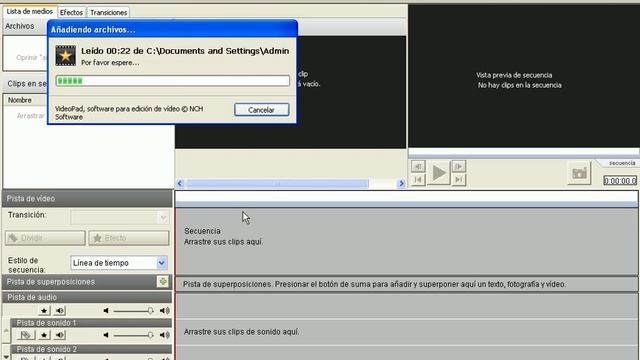Open the Efectos tab
This screenshot has width=640, height=360.
71,13
